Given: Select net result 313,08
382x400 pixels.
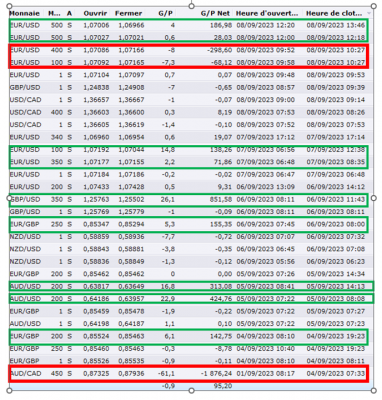Looking at the screenshot, I should (x=221, y=286).
